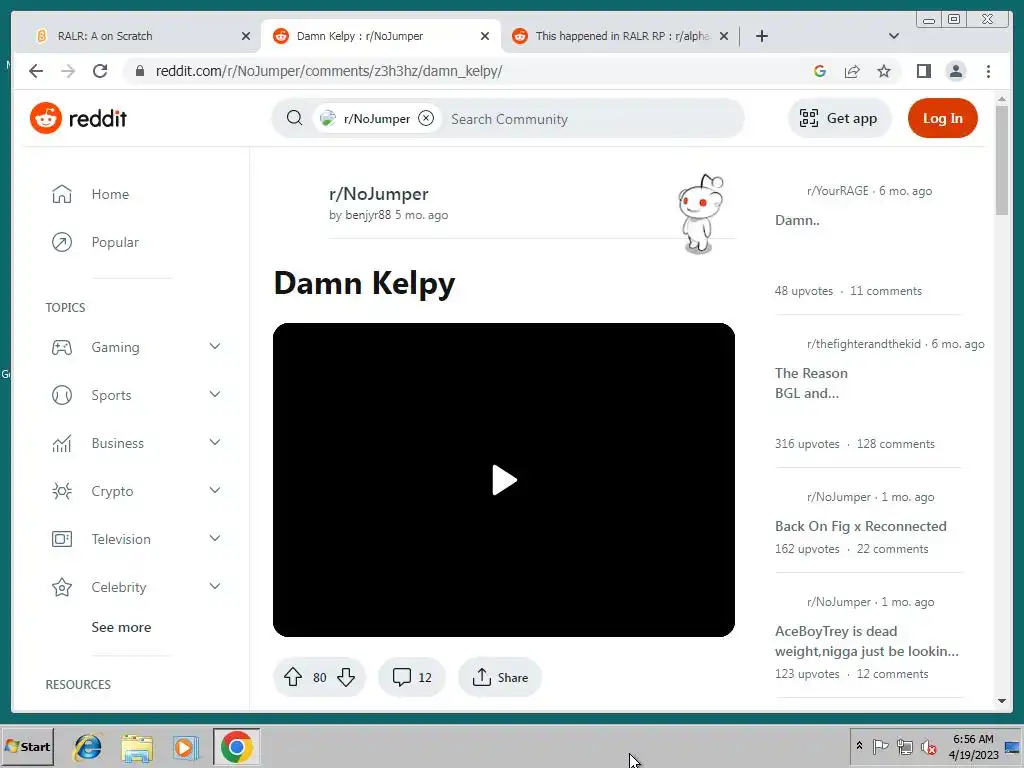Downvote the Damn Kelpy post
This screenshot has height=768, width=1024.
tap(346, 677)
